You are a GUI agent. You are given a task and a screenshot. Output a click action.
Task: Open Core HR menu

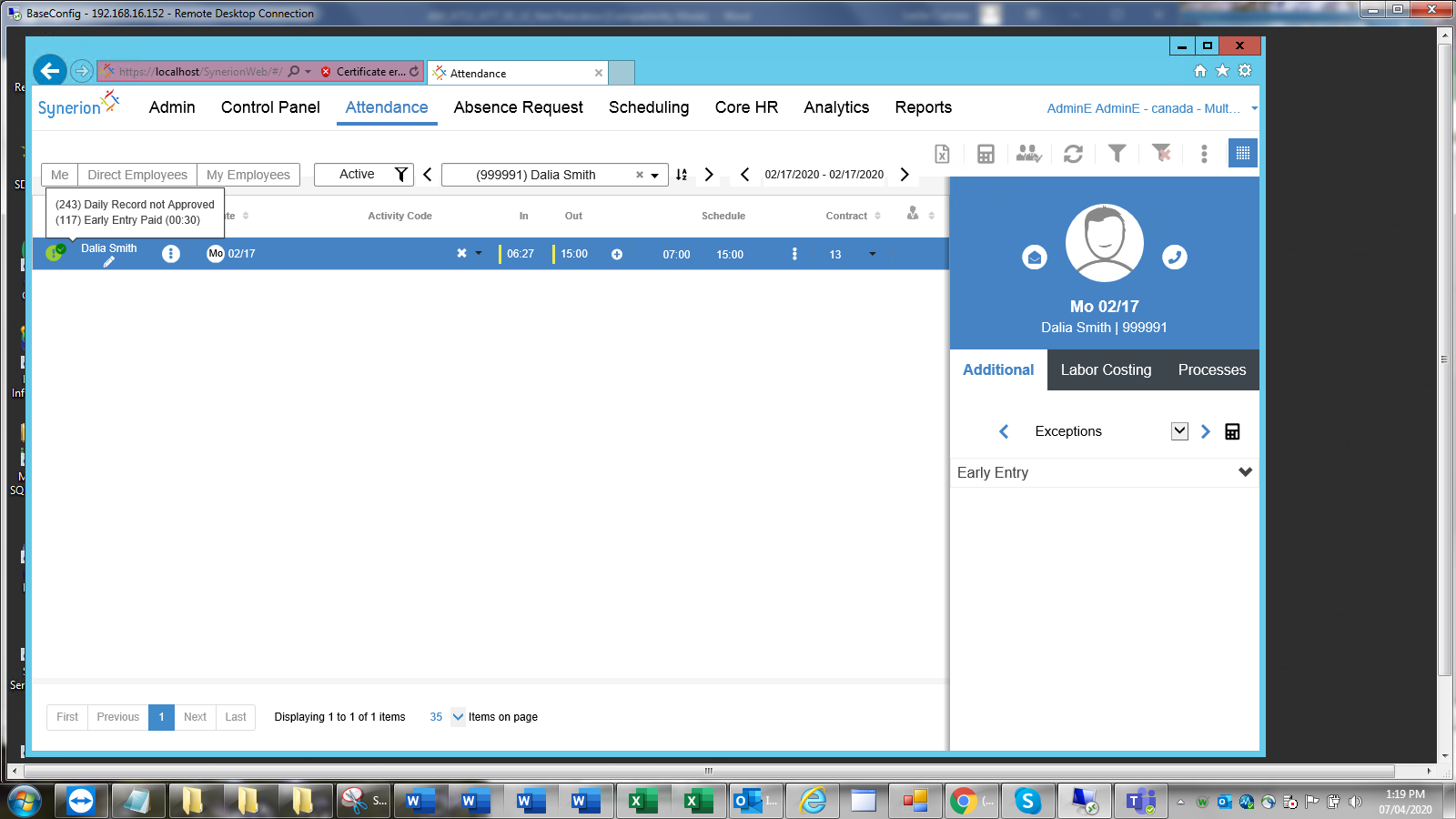pyautogui.click(x=746, y=107)
